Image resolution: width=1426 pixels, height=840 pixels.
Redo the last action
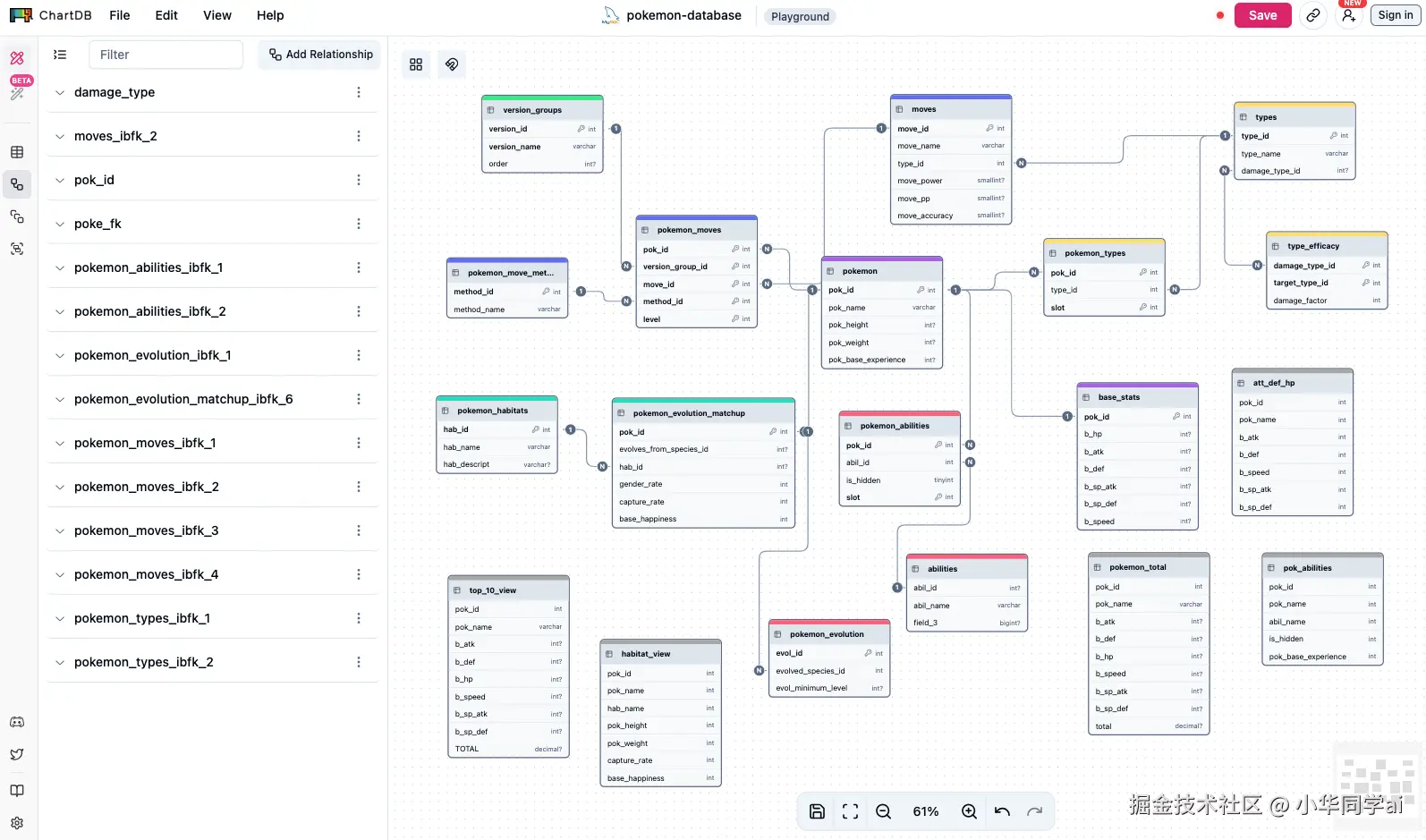[1035, 811]
